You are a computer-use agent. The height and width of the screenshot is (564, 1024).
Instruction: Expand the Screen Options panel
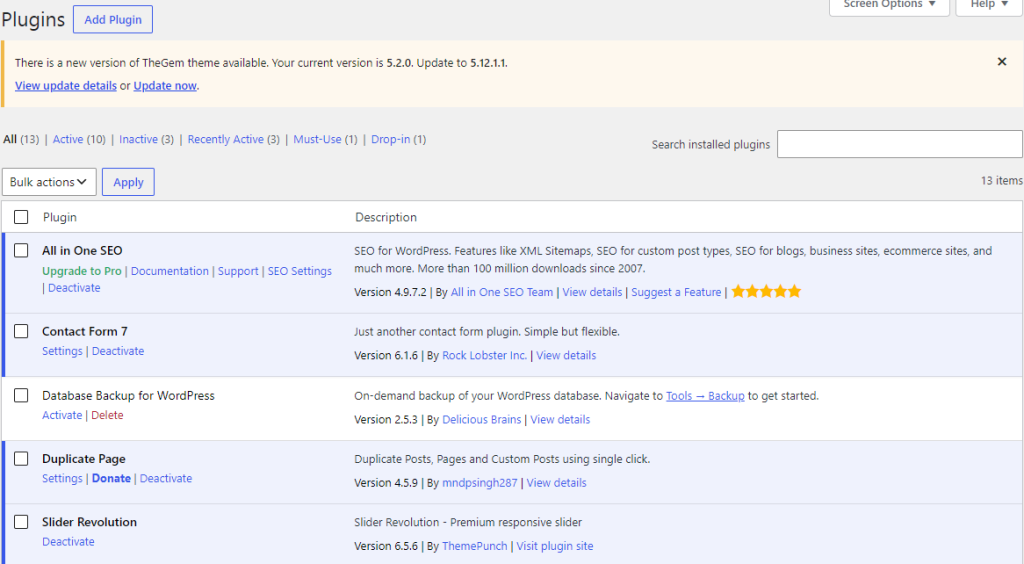[889, 5]
